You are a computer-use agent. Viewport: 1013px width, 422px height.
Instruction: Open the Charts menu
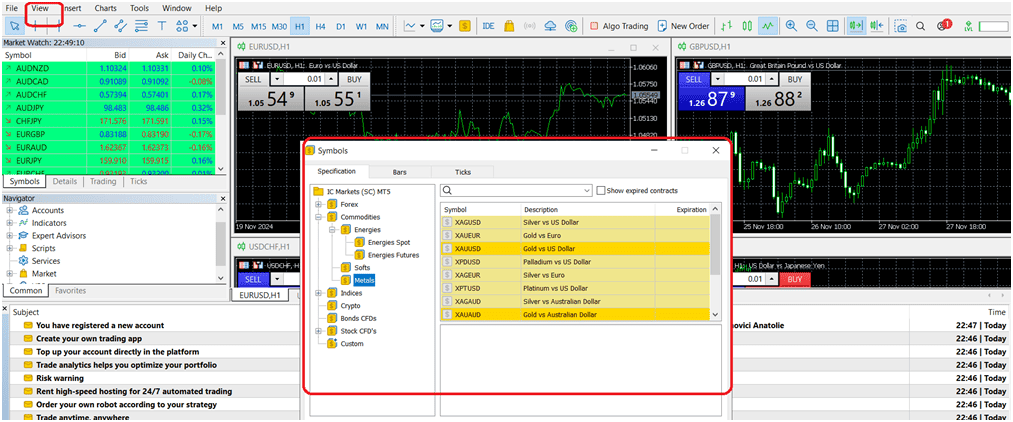105,8
